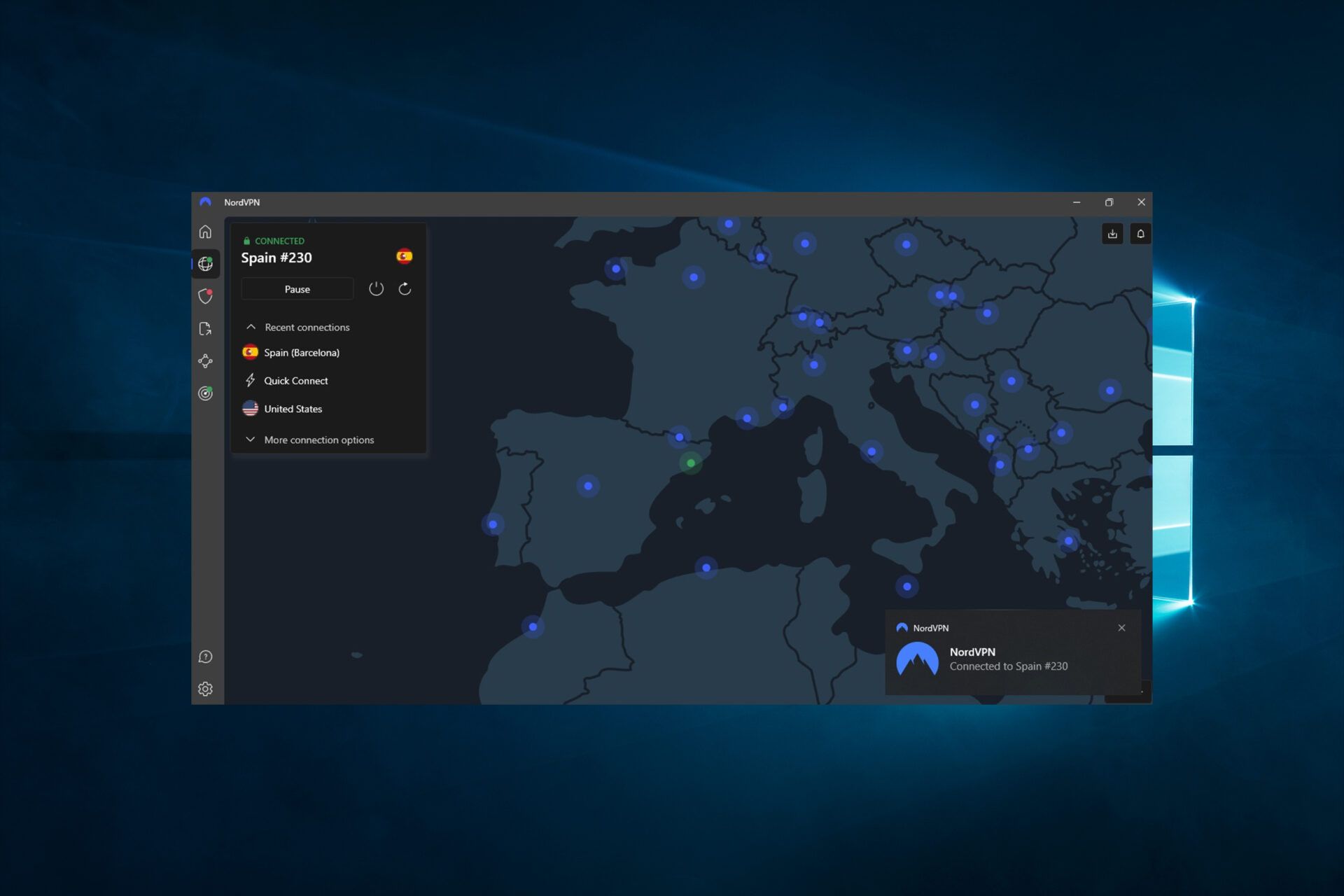Click the reconnect refresh icon
The height and width of the screenshot is (896, 1344).
[x=405, y=288]
